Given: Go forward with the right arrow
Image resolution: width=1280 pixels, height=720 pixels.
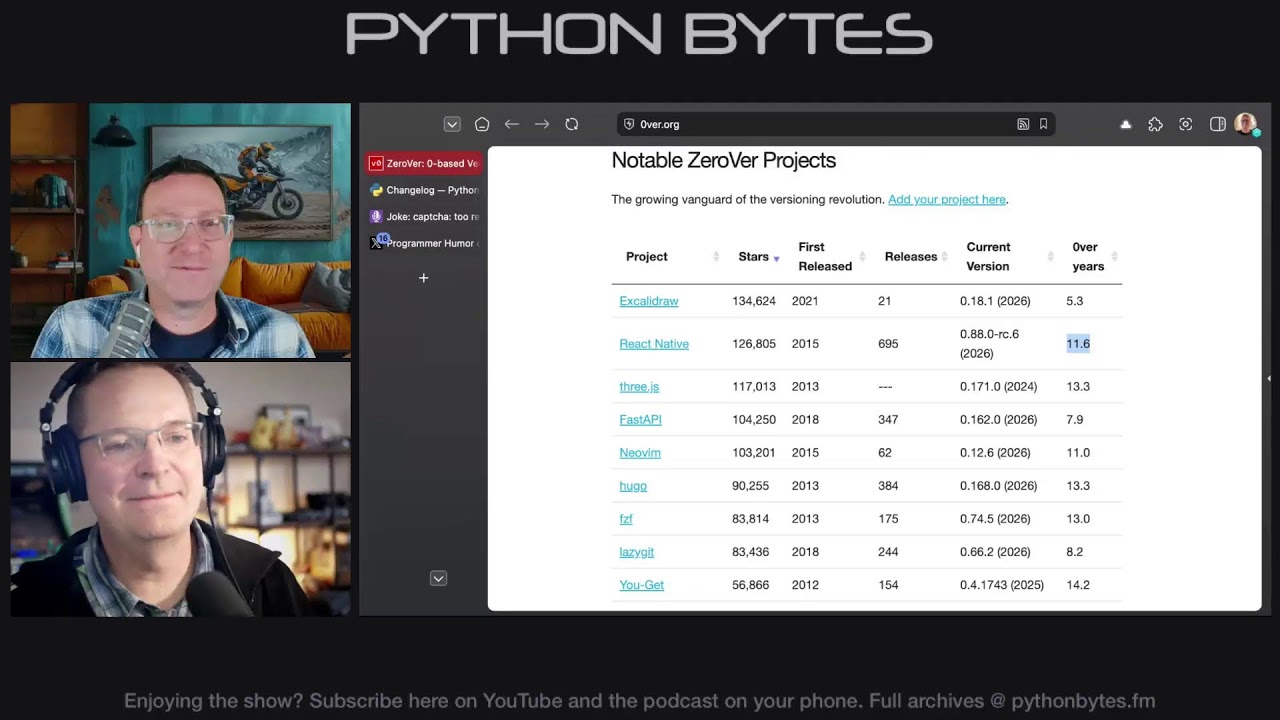Looking at the screenshot, I should pyautogui.click(x=542, y=124).
